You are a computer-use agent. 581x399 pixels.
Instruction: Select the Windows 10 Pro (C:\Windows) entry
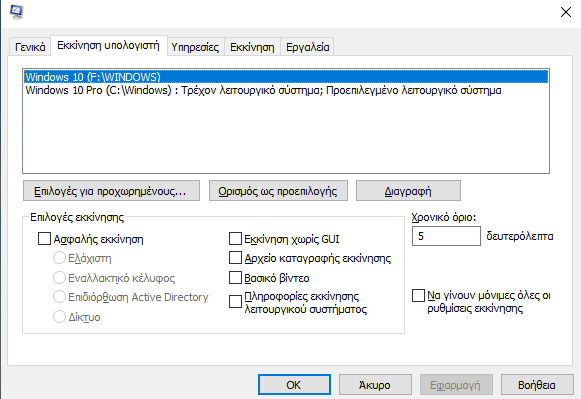click(x=286, y=90)
